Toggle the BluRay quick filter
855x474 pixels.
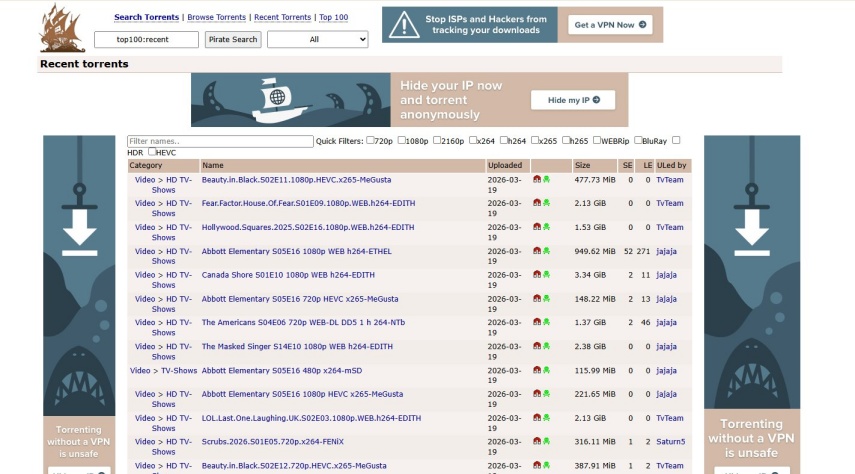pyautogui.click(x=638, y=140)
